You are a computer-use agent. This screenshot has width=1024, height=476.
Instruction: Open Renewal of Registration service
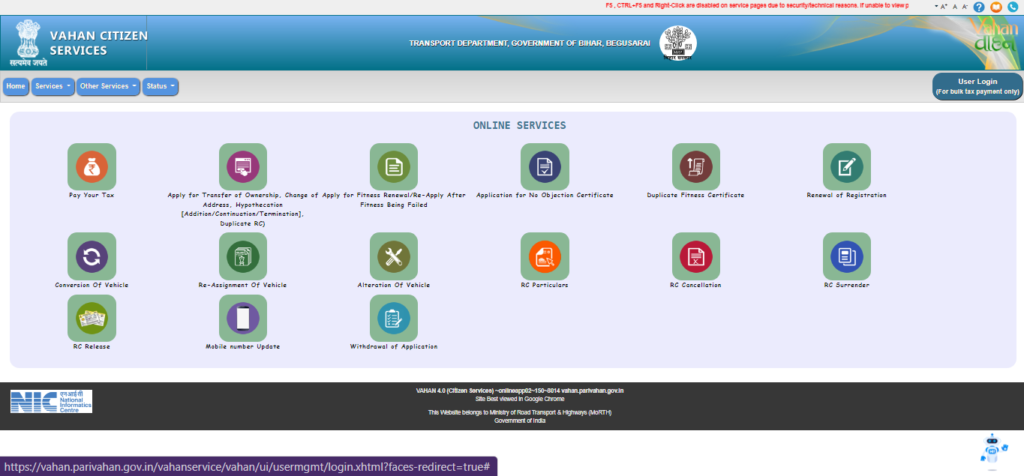(846, 167)
